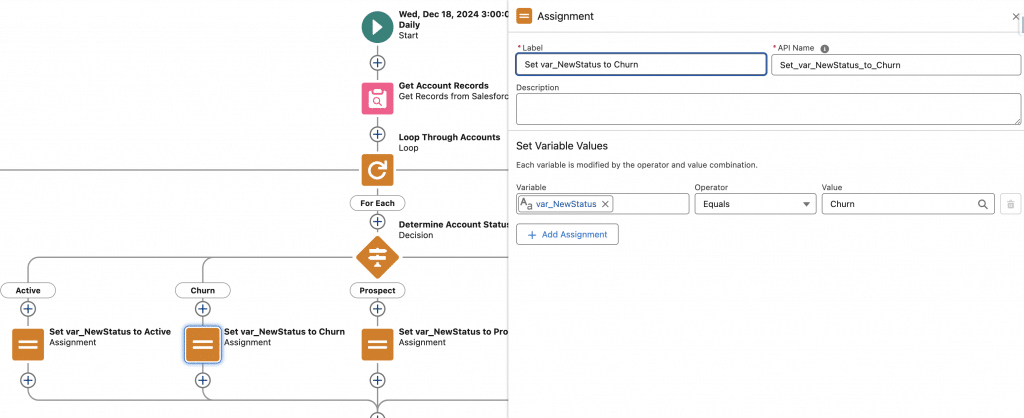The width and height of the screenshot is (1024, 418).
Task: Click the Add Assignment button
Action: click(x=567, y=234)
